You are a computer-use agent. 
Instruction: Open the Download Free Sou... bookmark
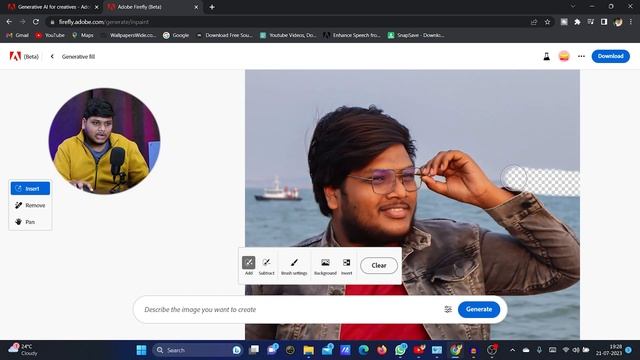click(x=224, y=35)
